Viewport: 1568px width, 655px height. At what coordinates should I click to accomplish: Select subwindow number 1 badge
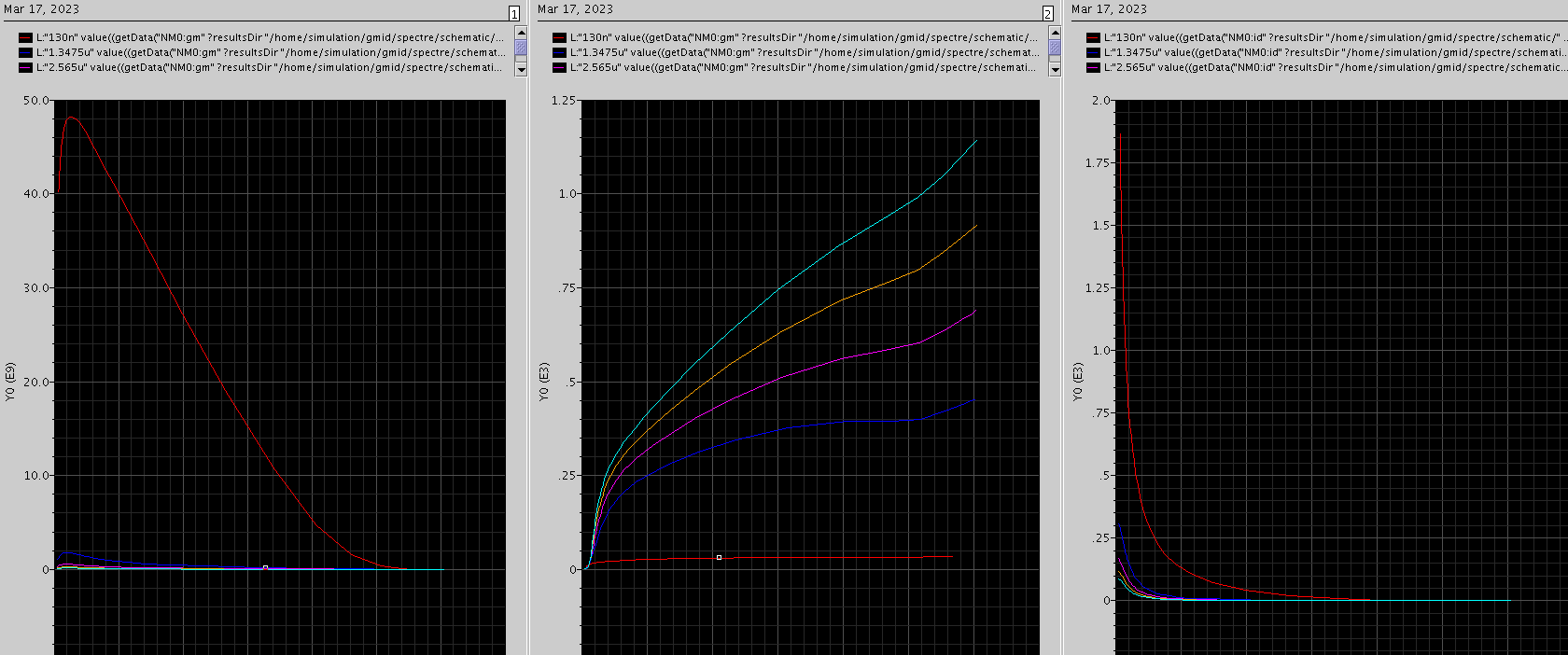tap(514, 14)
